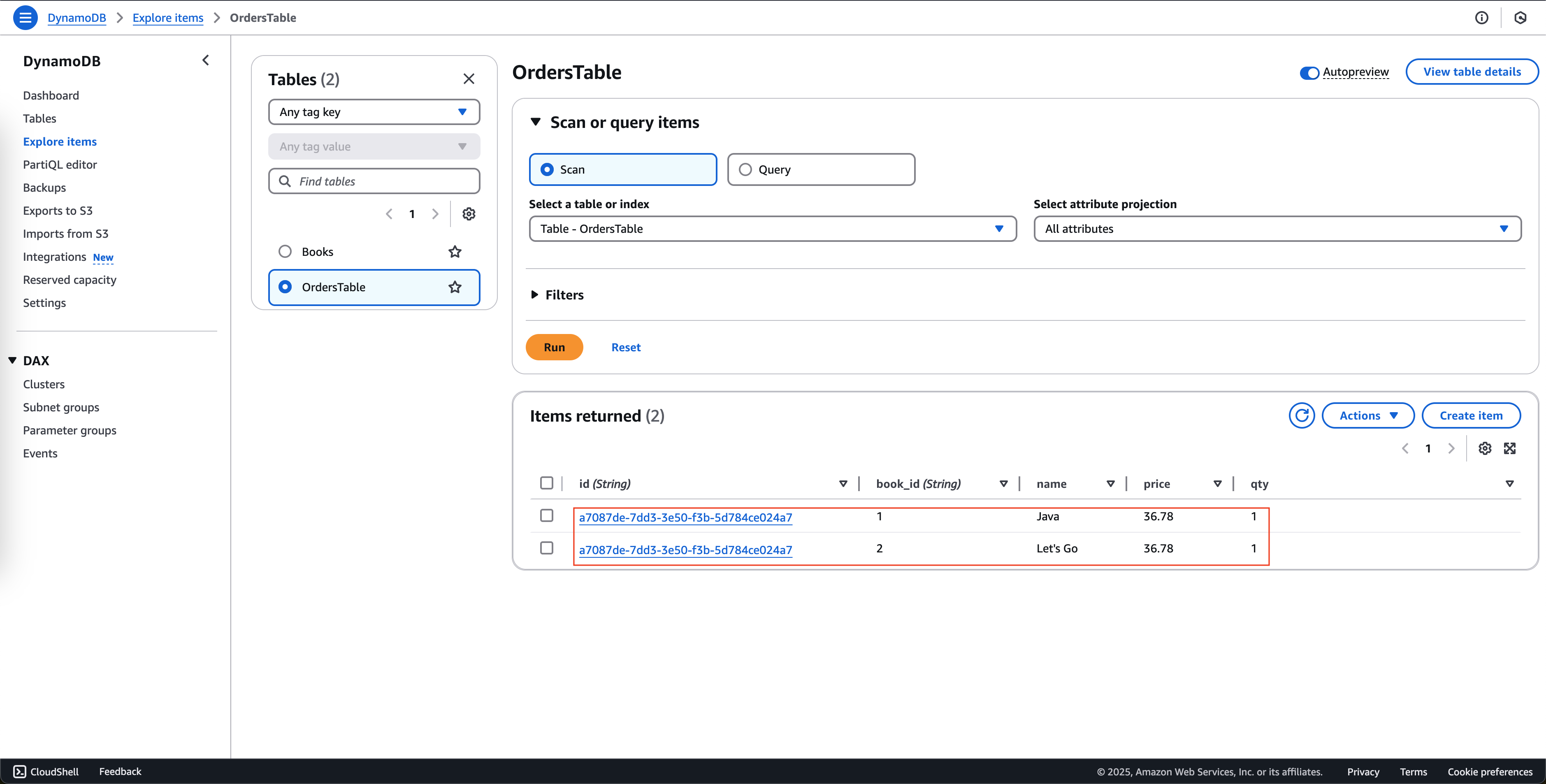
Task: Collapse the Scan or query items section
Action: tap(535, 122)
